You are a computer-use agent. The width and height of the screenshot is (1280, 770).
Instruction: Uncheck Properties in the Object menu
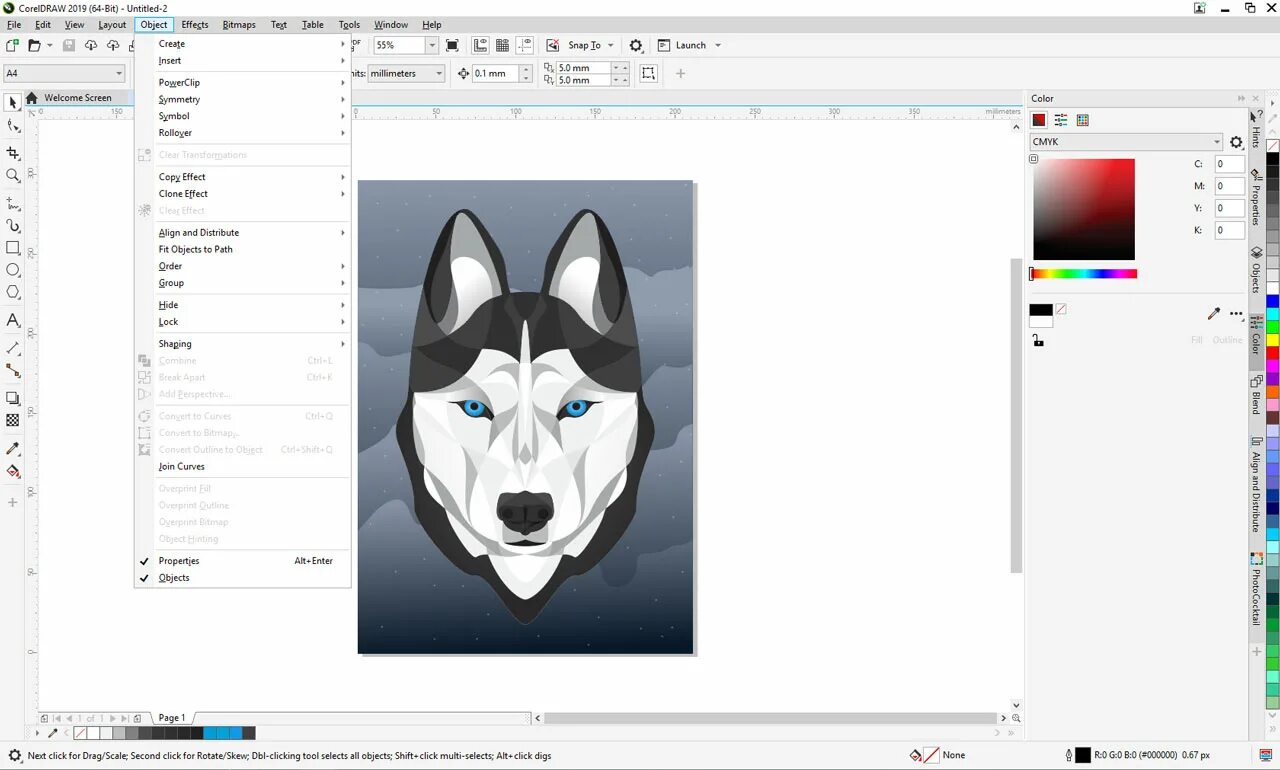tap(179, 561)
